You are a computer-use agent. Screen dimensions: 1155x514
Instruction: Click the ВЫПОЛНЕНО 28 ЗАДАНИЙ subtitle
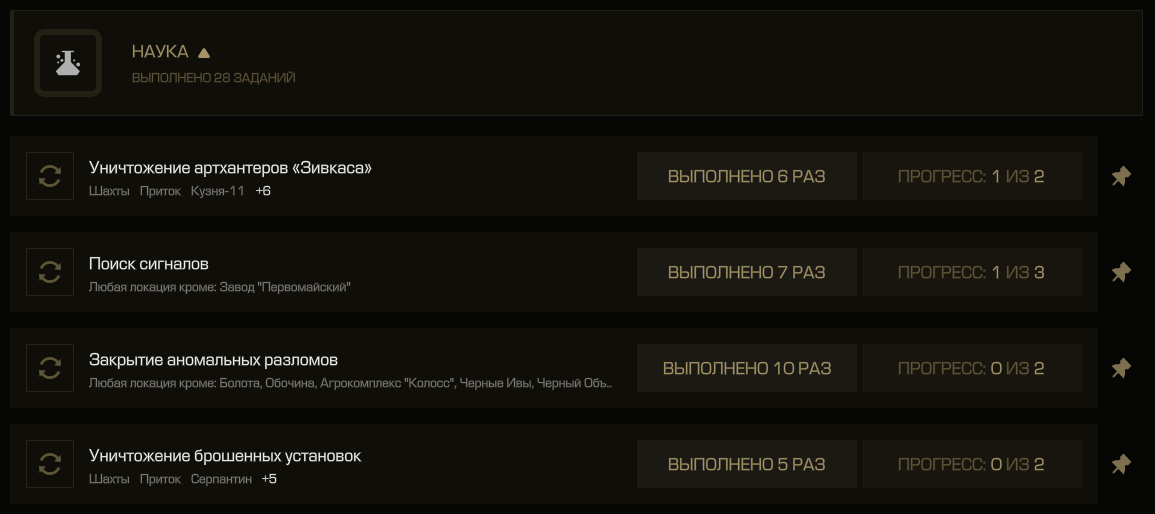tap(214, 77)
